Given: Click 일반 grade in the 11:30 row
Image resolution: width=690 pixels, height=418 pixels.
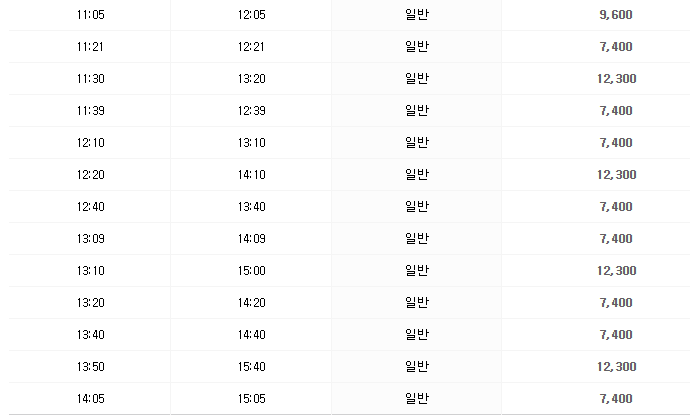Looking at the screenshot, I should click(416, 79).
